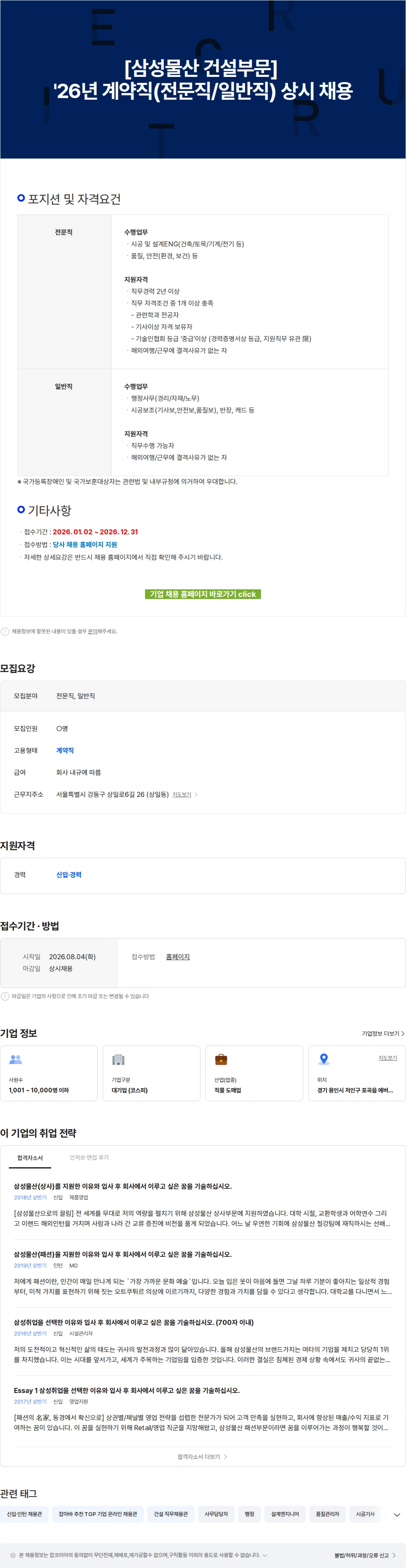Viewport: 406px width, 1568px height.
Task: Select the 품질관리자 tag
Action: (327, 1514)
